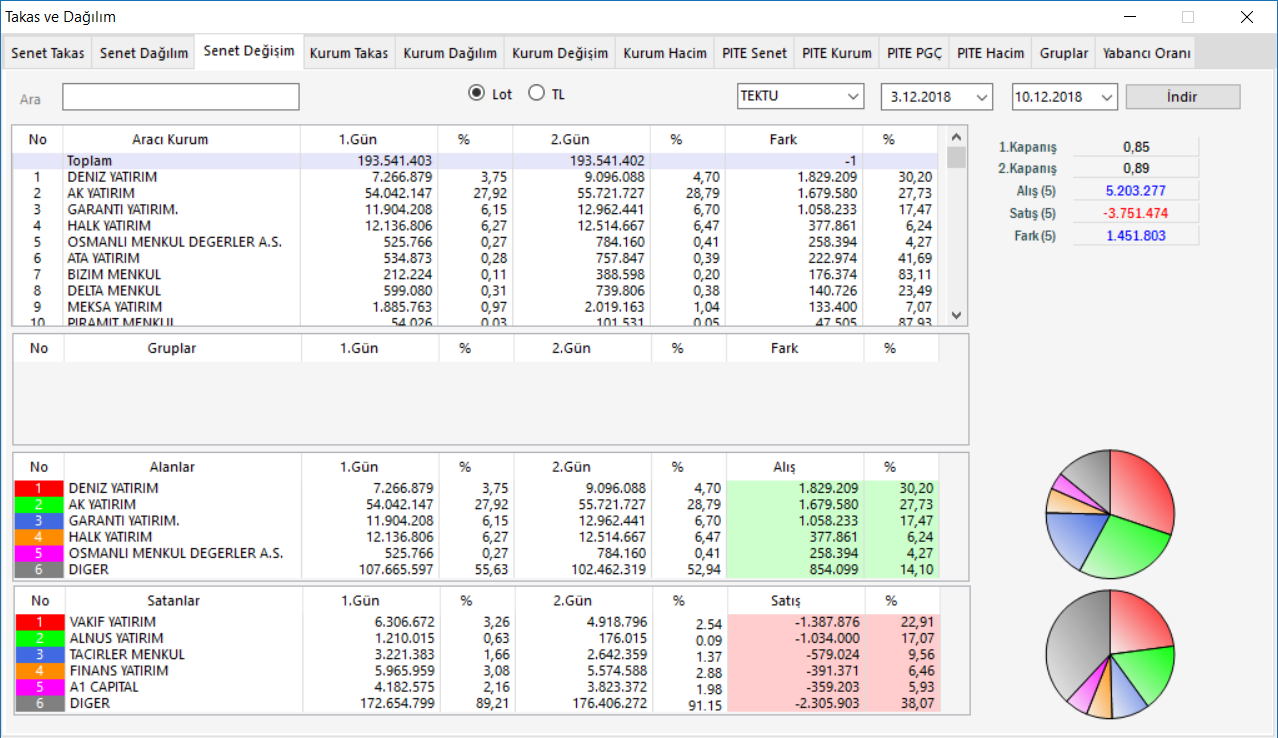Screen dimensions: 1278x738
Task: Click FINANS YATIRIM in Satanlar table
Action: (x=117, y=671)
